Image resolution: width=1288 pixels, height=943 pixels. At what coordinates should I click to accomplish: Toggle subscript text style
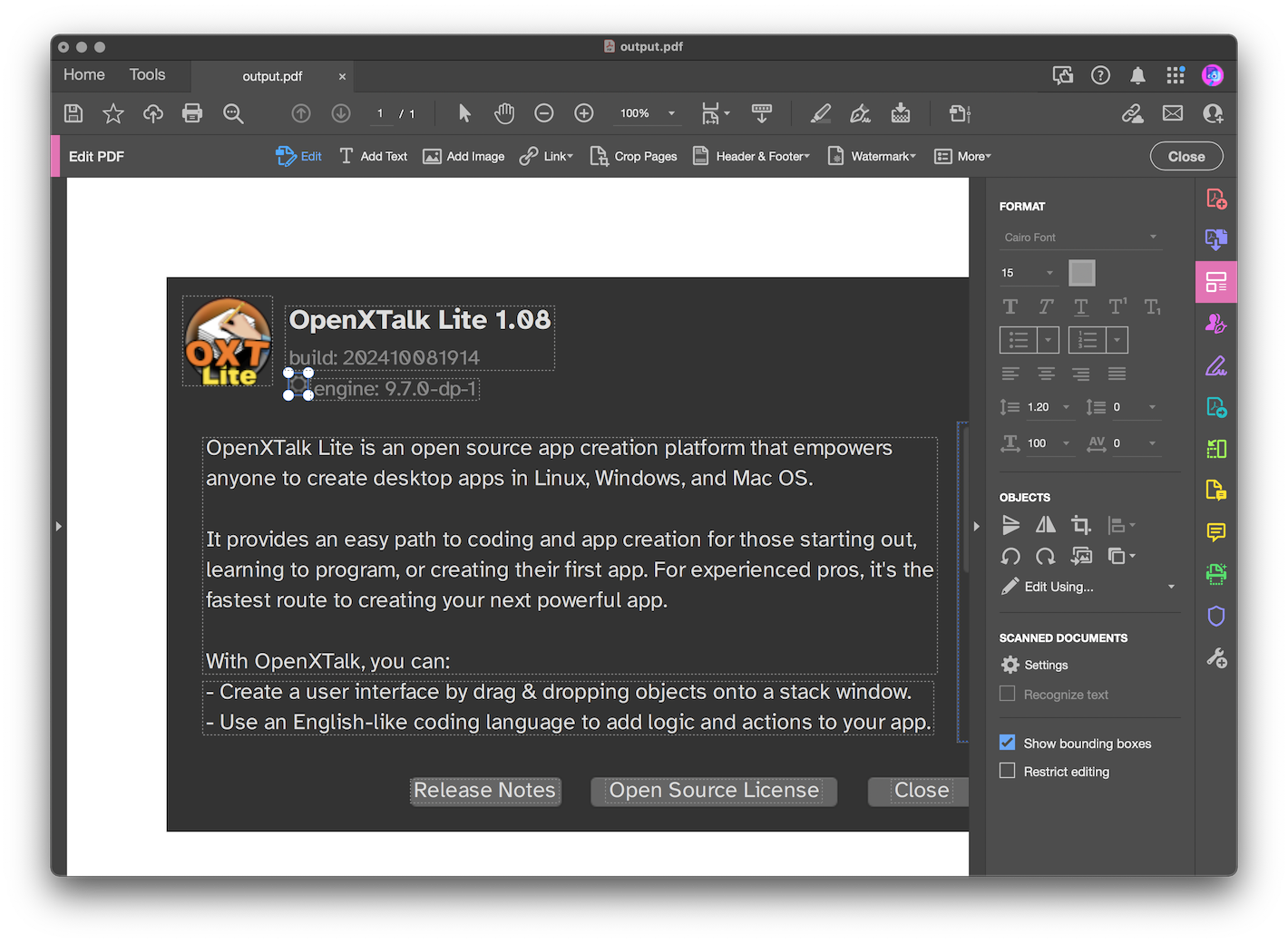coord(1153,306)
